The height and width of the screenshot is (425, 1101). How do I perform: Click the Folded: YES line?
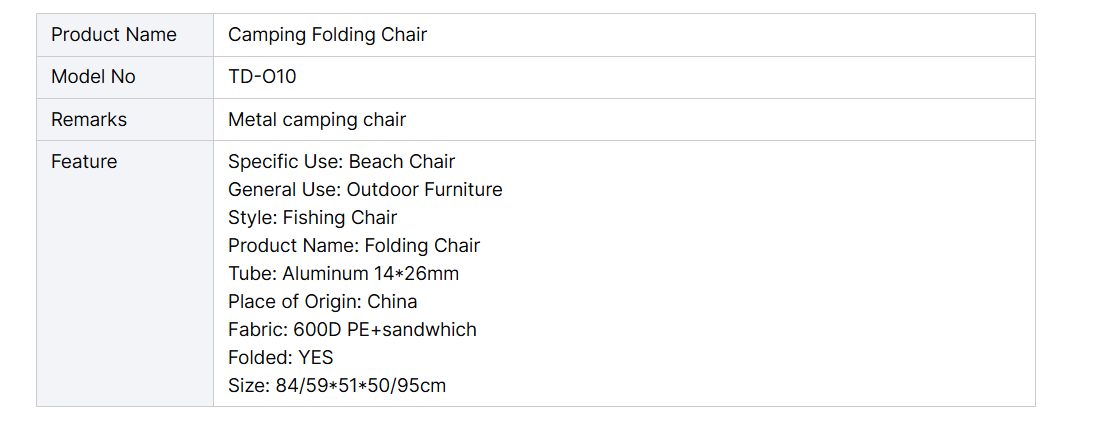(281, 358)
